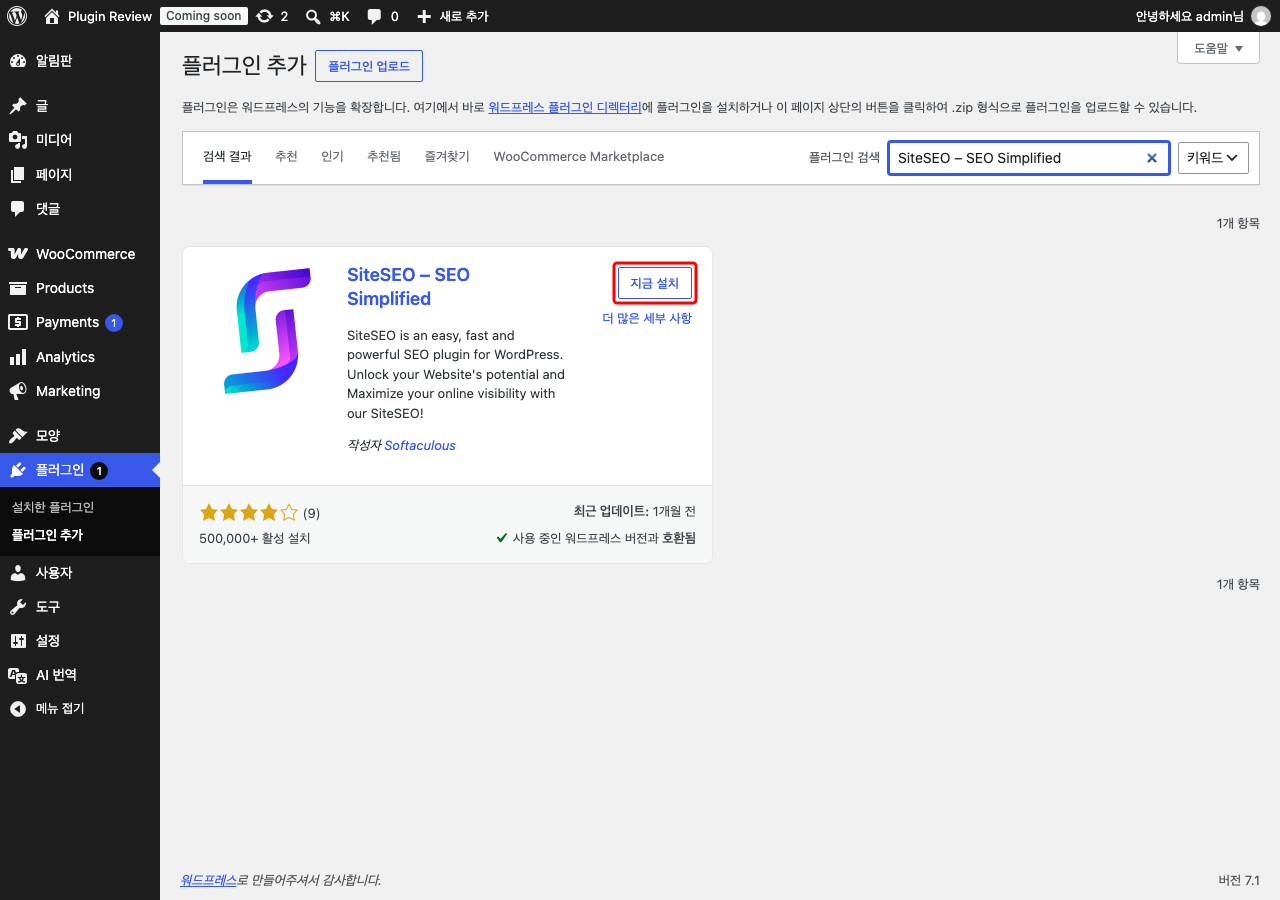Visit site via the home icon
Viewport: 1280px width, 900px height.
[x=52, y=16]
